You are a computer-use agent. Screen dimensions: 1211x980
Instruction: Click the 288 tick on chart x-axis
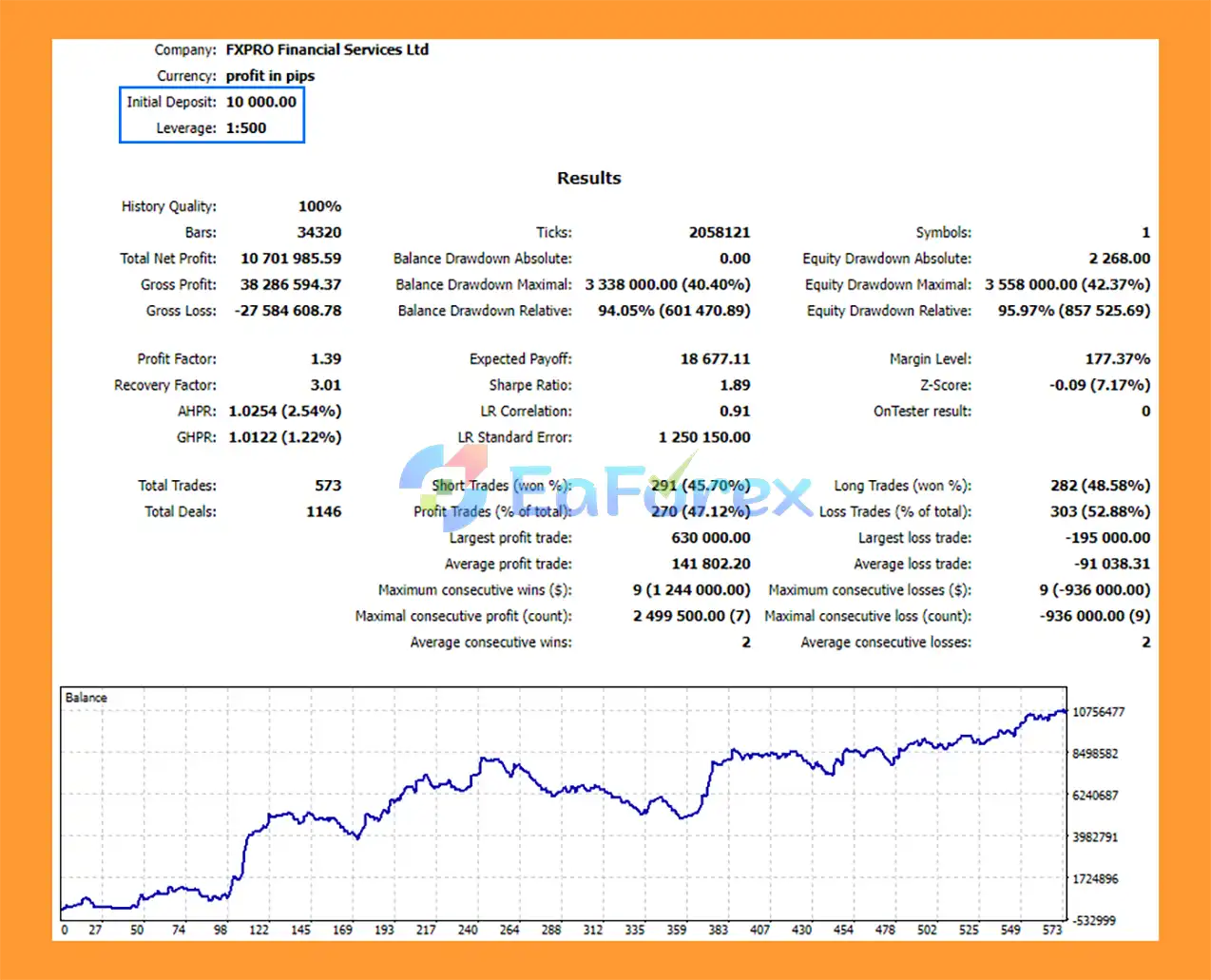[x=551, y=930]
